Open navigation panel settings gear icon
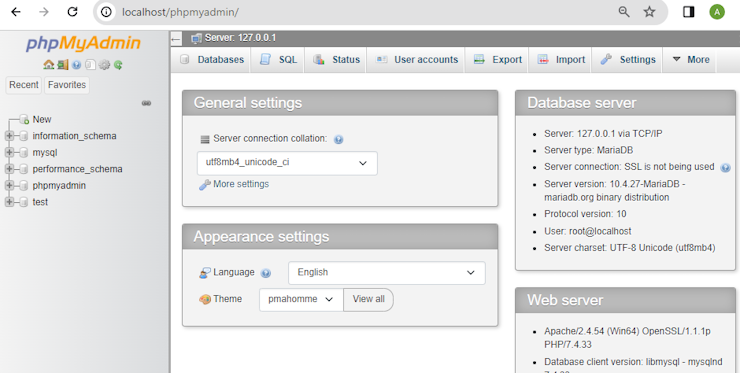 (x=104, y=65)
